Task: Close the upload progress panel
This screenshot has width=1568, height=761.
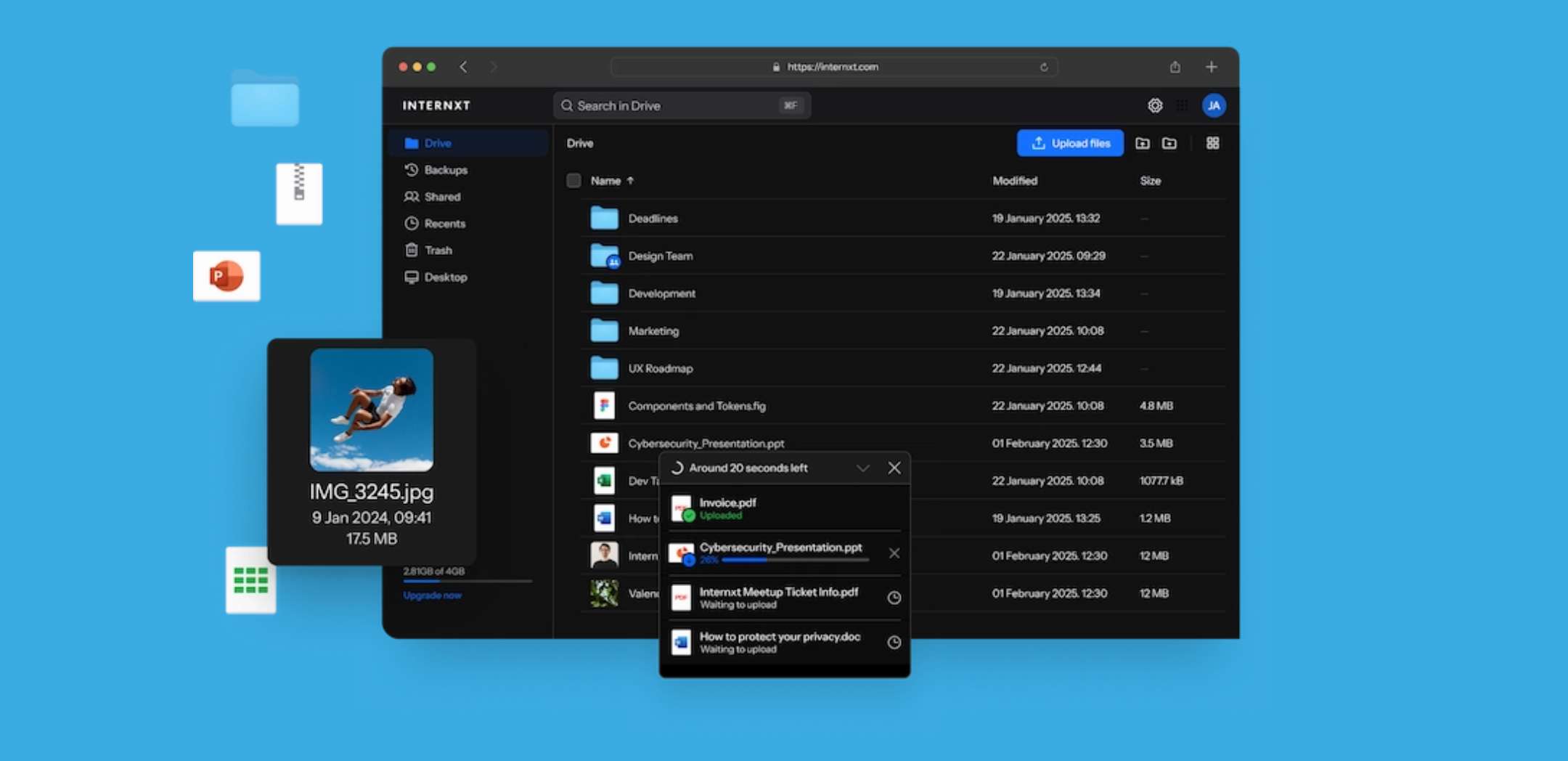Action: coord(894,468)
